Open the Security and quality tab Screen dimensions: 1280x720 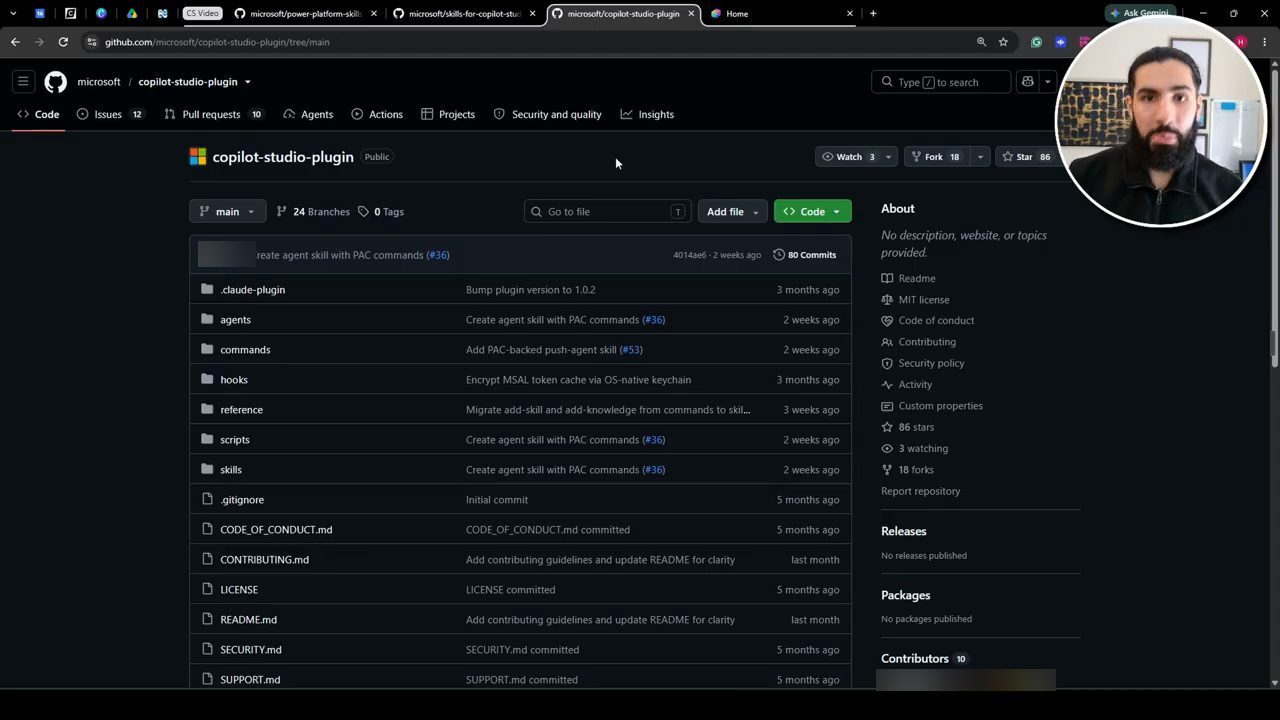(x=548, y=114)
